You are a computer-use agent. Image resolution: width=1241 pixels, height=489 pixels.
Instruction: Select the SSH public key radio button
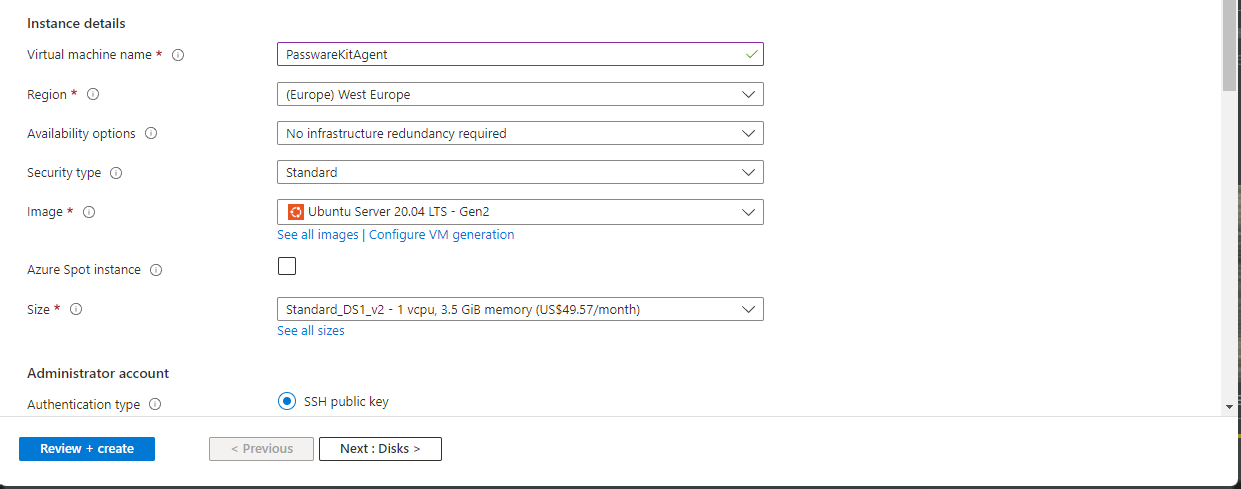pos(287,402)
